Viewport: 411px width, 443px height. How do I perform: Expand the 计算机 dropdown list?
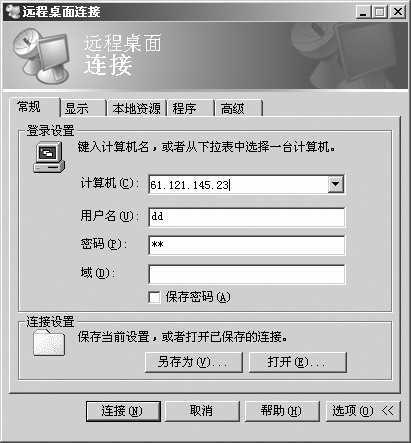click(x=336, y=184)
